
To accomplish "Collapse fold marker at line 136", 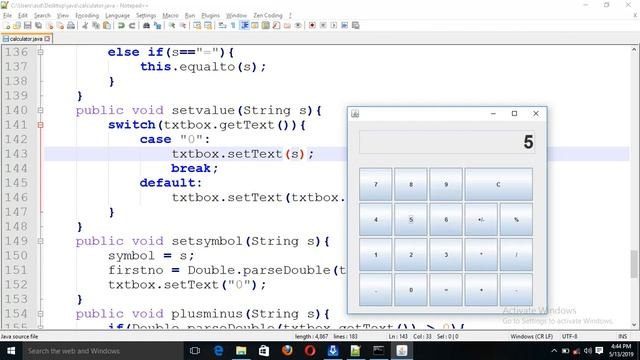I will pos(40,52).
